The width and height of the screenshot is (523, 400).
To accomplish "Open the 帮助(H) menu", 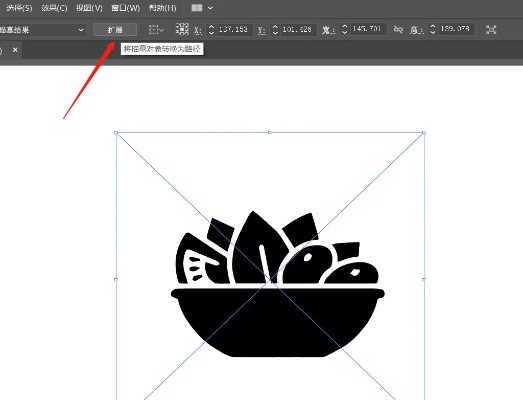I will (162, 8).
